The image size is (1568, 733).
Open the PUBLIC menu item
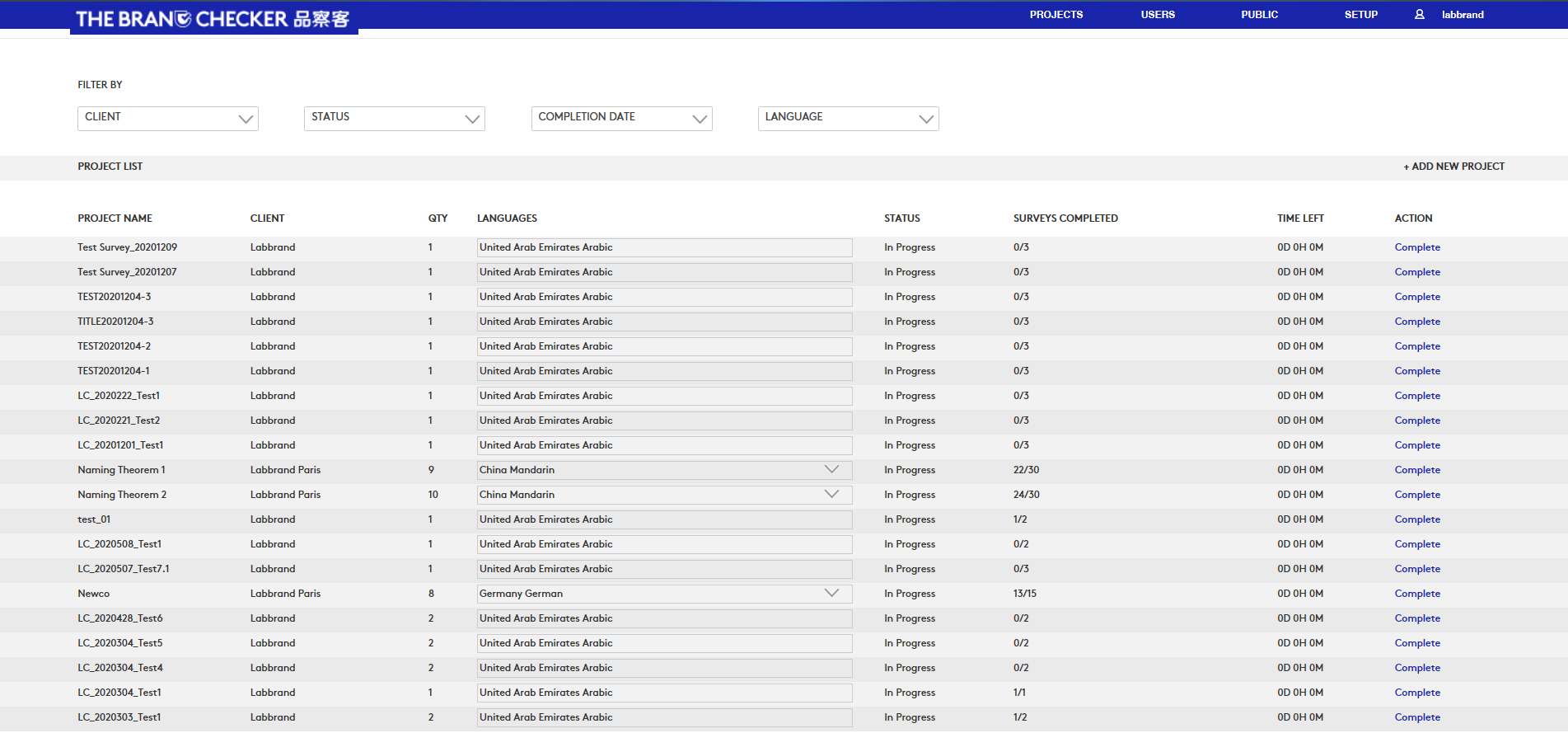click(1259, 15)
